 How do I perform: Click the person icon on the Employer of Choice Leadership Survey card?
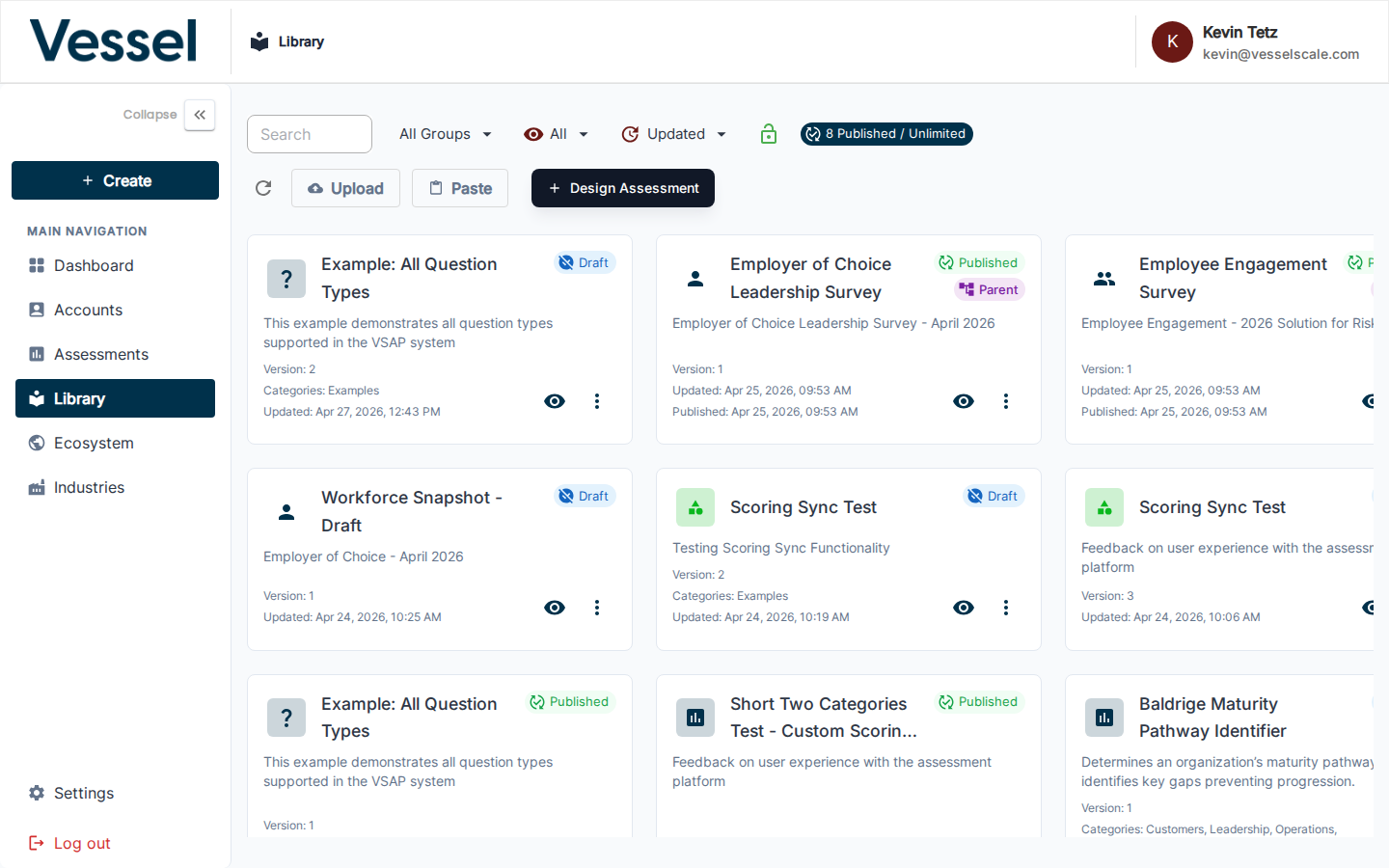(695, 279)
